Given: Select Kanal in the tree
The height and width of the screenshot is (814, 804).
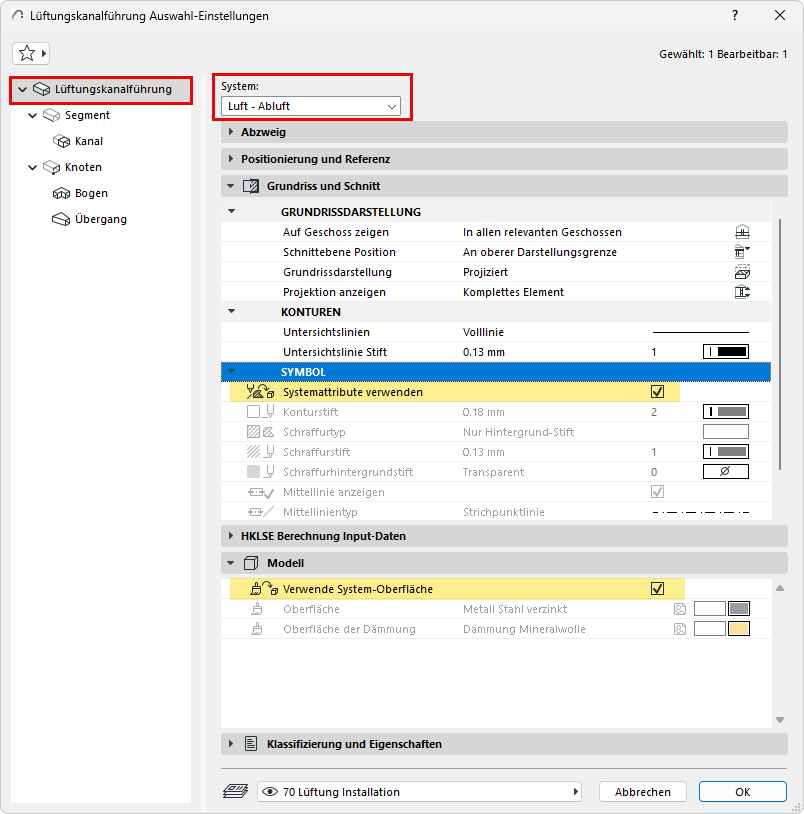Looking at the screenshot, I should (89, 141).
